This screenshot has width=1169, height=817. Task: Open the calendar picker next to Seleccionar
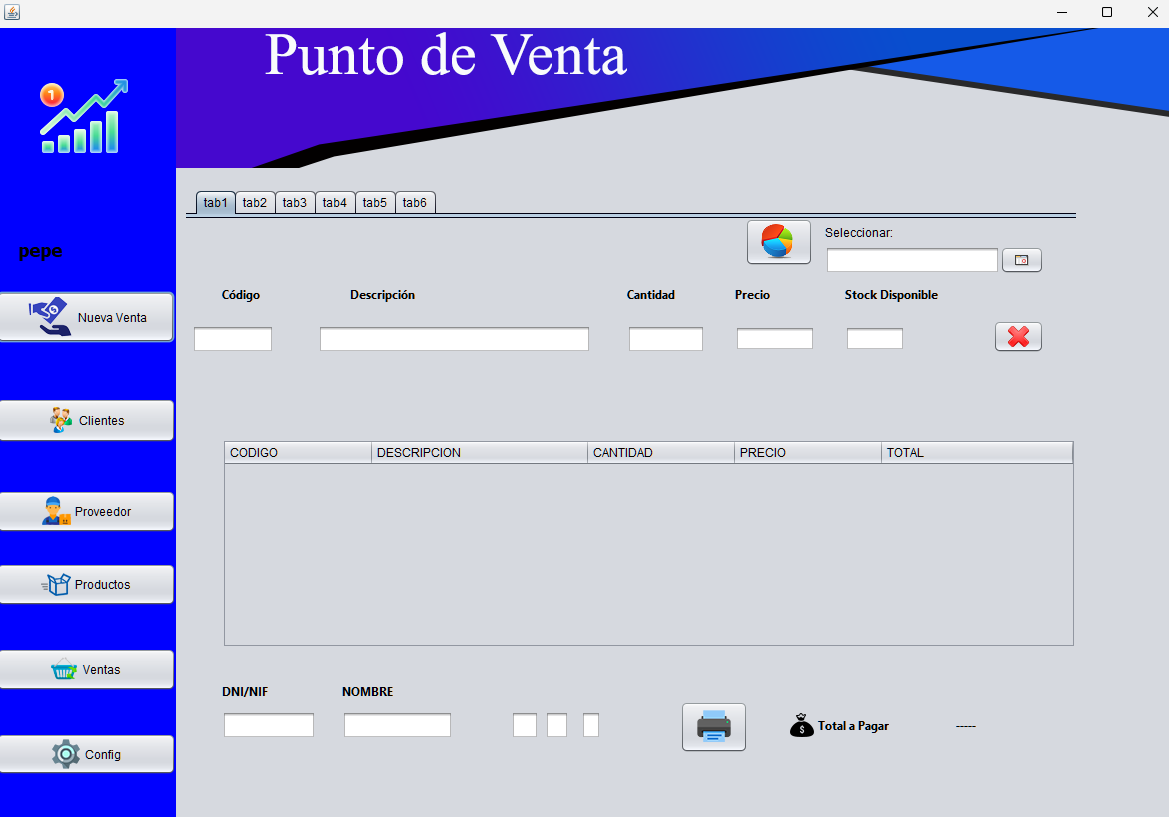1021,260
